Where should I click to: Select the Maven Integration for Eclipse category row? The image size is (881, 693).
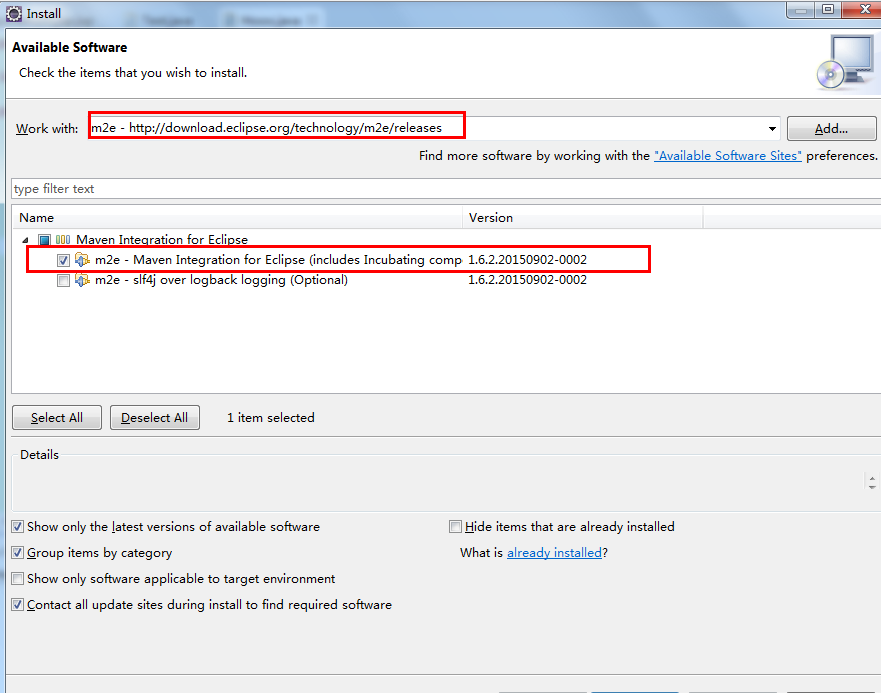pos(162,240)
